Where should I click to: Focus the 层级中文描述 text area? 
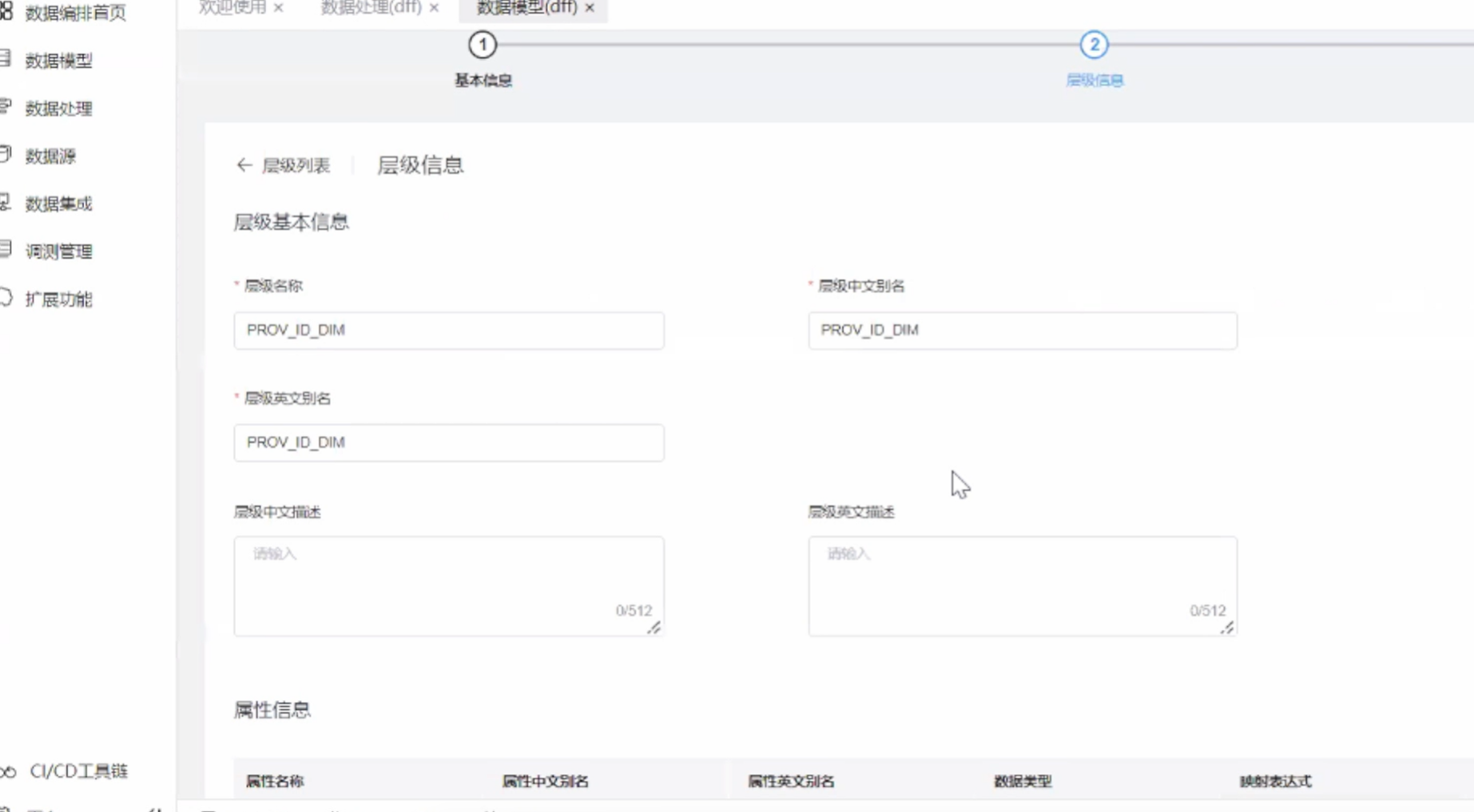pos(449,586)
